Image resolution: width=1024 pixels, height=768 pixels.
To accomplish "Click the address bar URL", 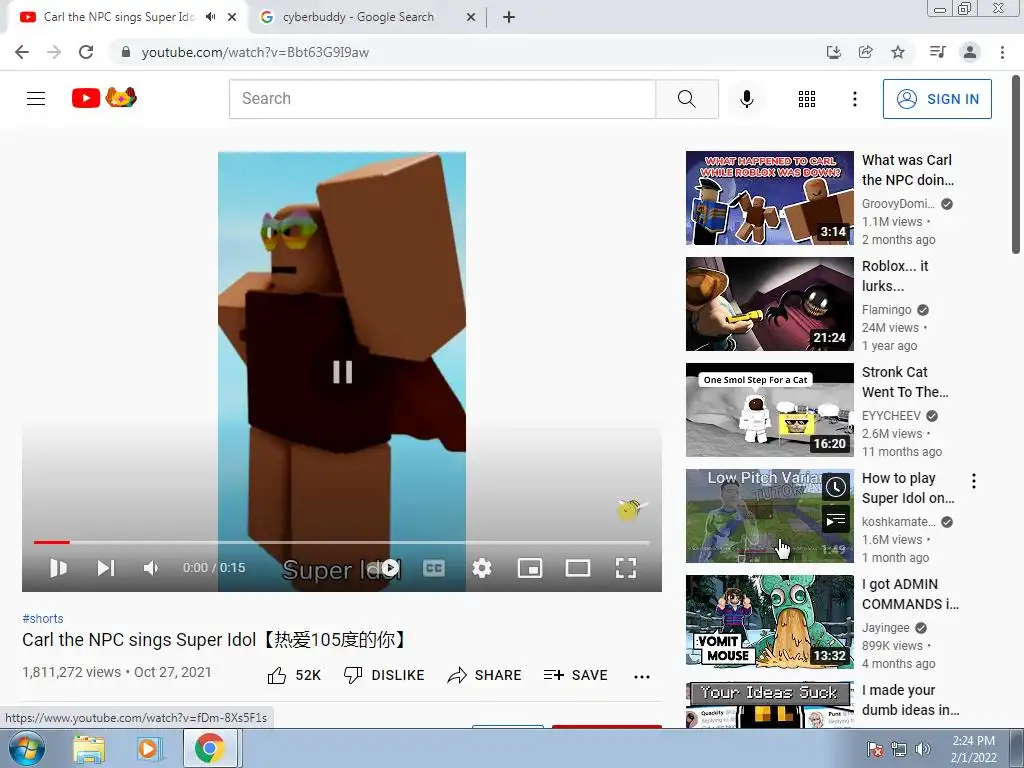I will click(255, 52).
